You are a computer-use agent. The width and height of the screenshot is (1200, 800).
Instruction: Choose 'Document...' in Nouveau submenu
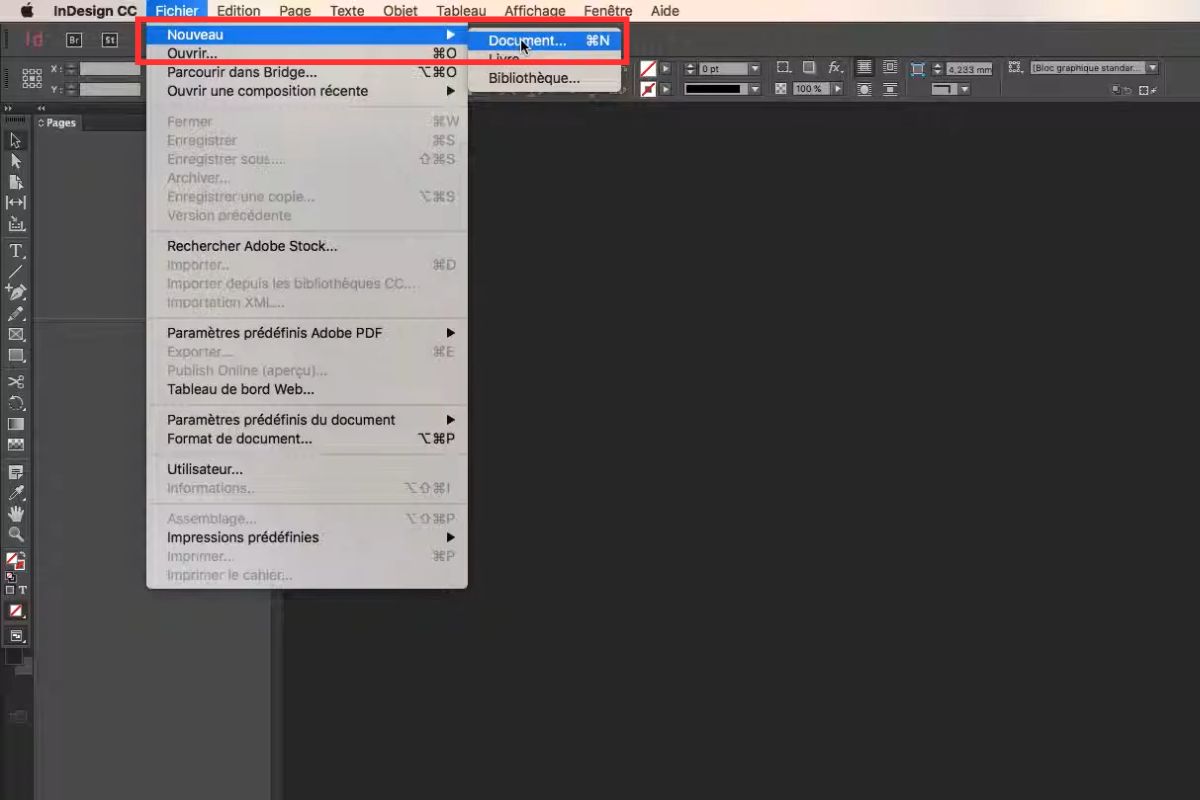[545, 41]
